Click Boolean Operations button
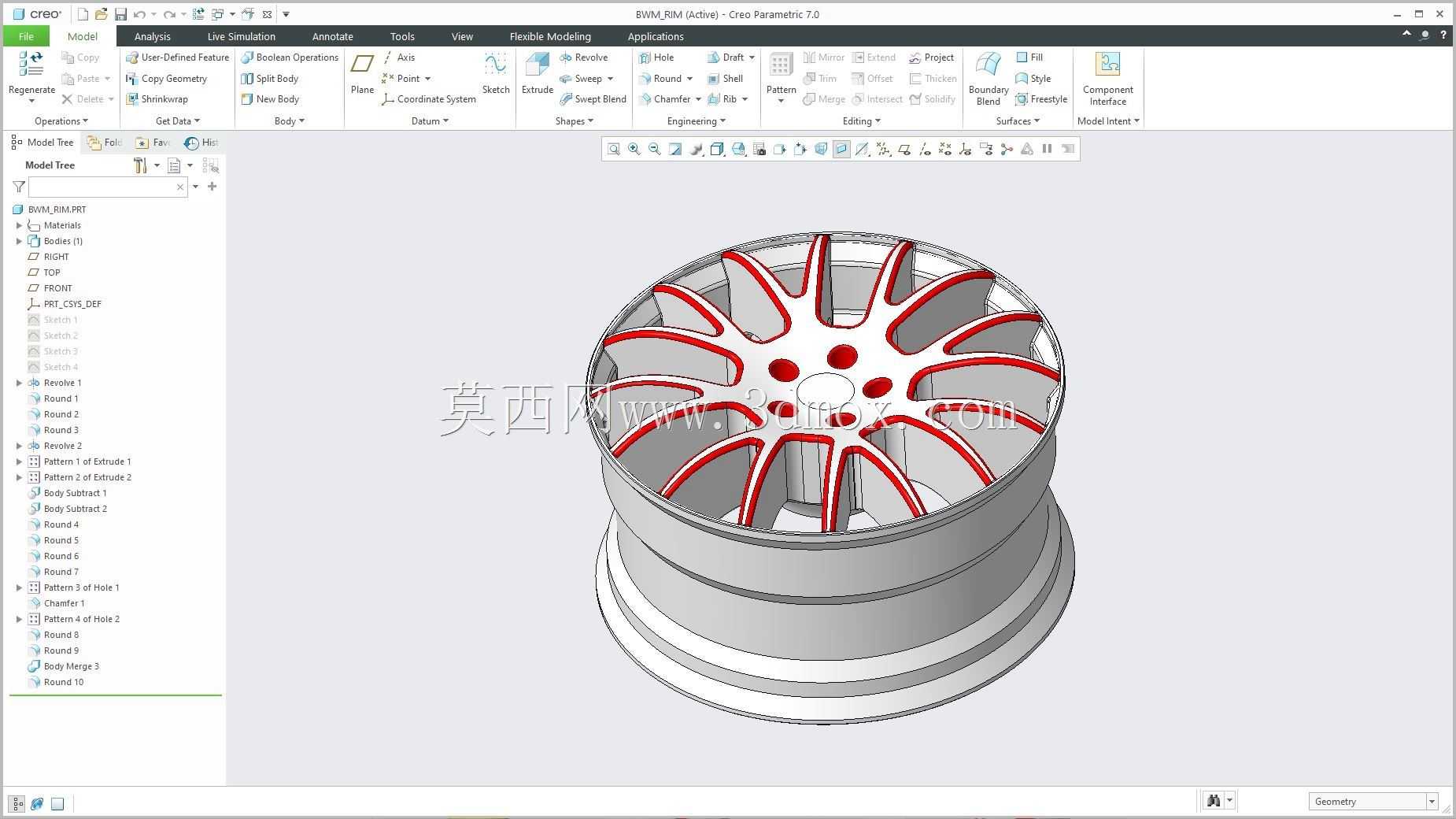The width and height of the screenshot is (1456, 819). [x=290, y=57]
